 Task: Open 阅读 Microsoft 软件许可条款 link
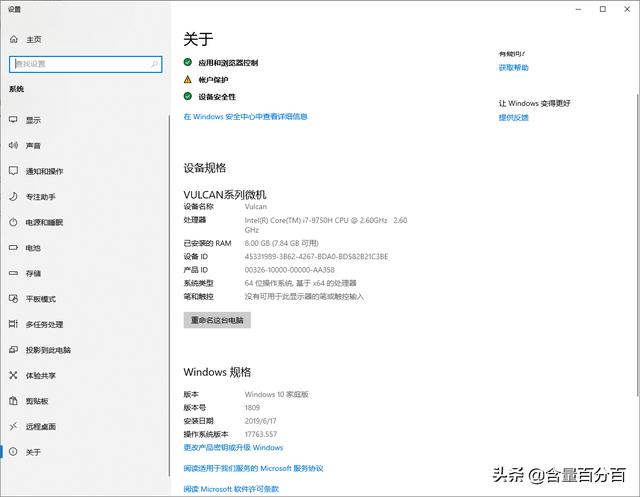click(x=231, y=489)
